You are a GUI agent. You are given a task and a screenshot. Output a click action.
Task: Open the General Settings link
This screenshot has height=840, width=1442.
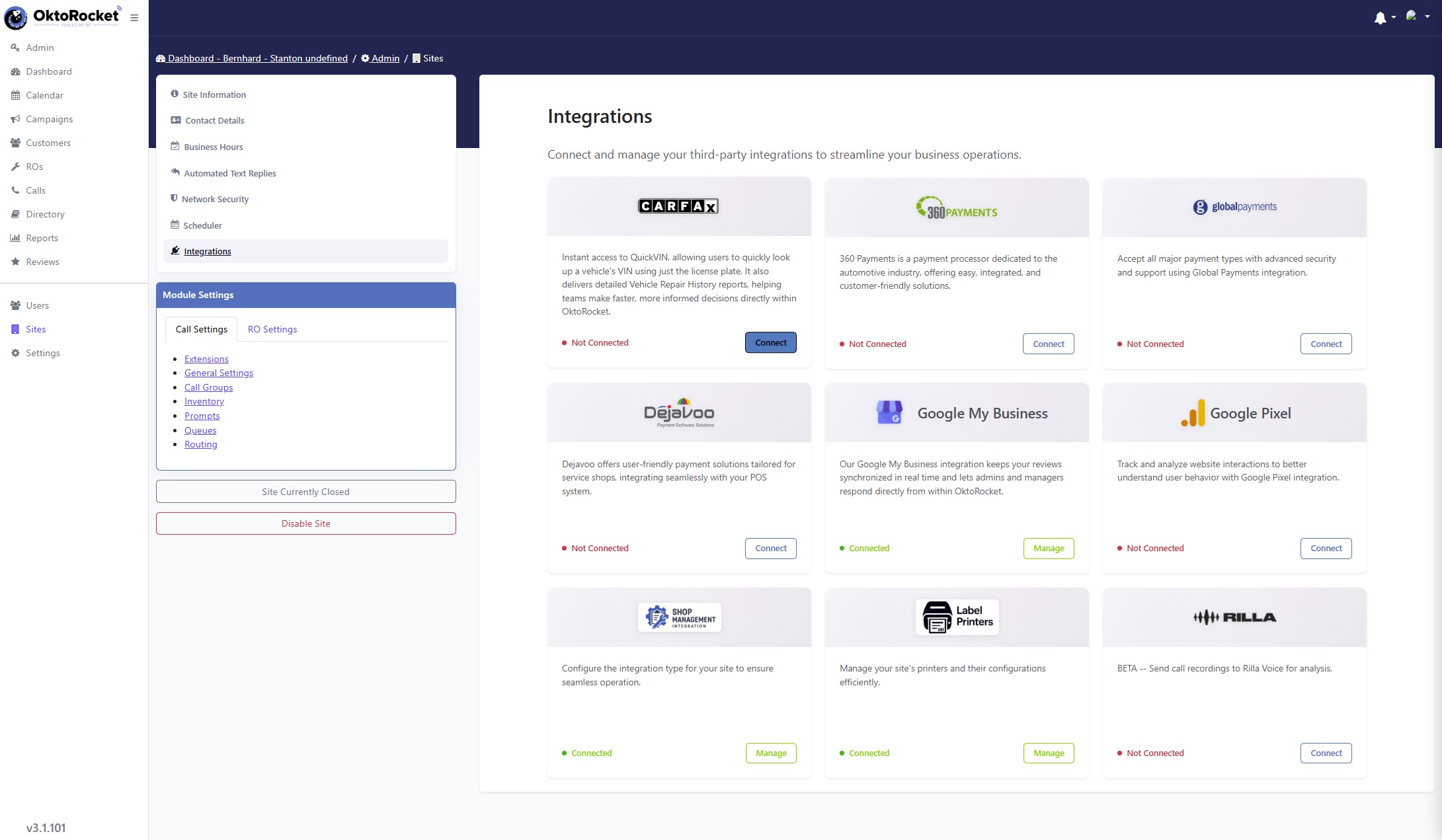click(x=219, y=373)
